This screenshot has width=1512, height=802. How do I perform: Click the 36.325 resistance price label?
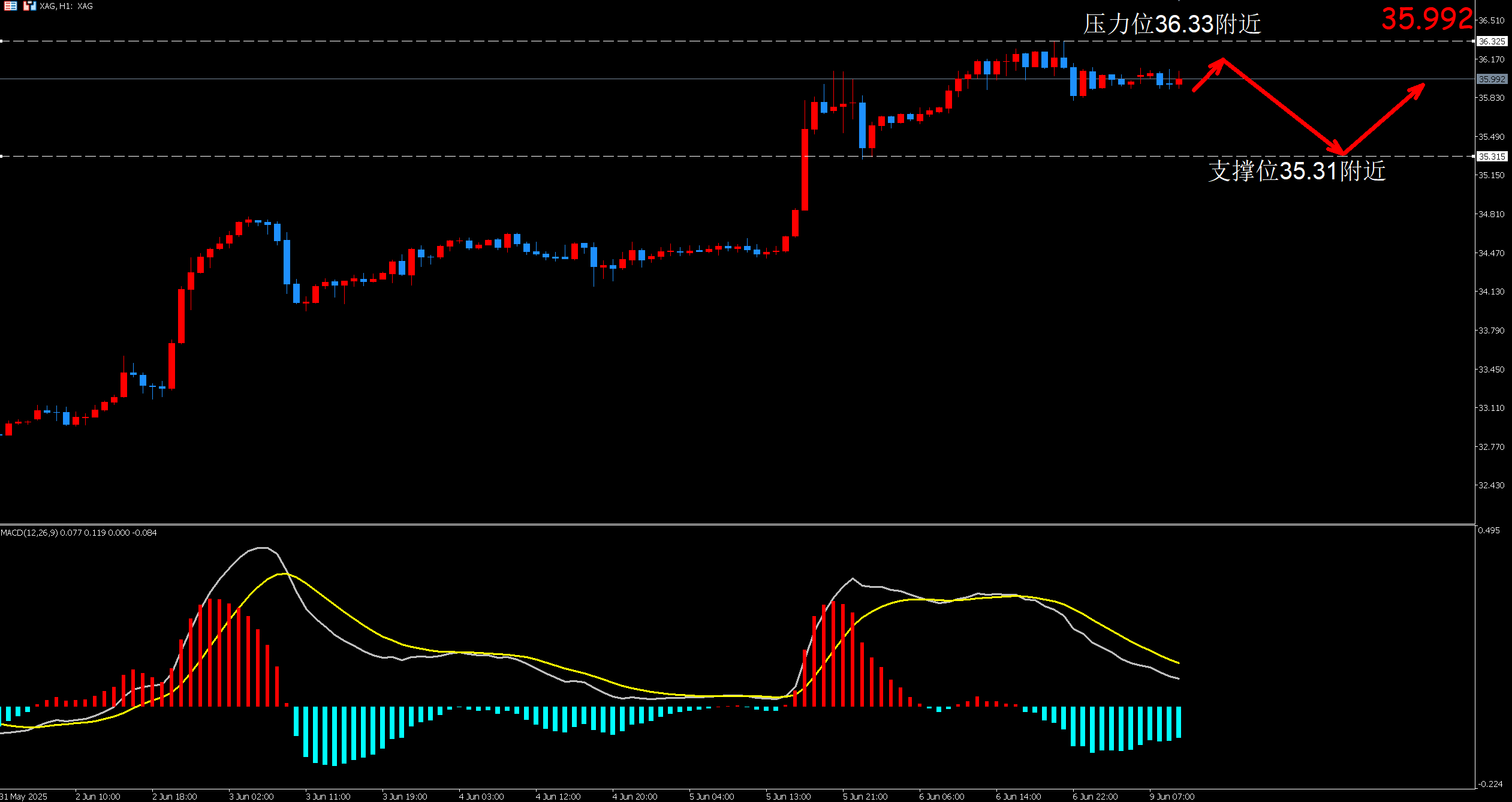pyautogui.click(x=1491, y=41)
